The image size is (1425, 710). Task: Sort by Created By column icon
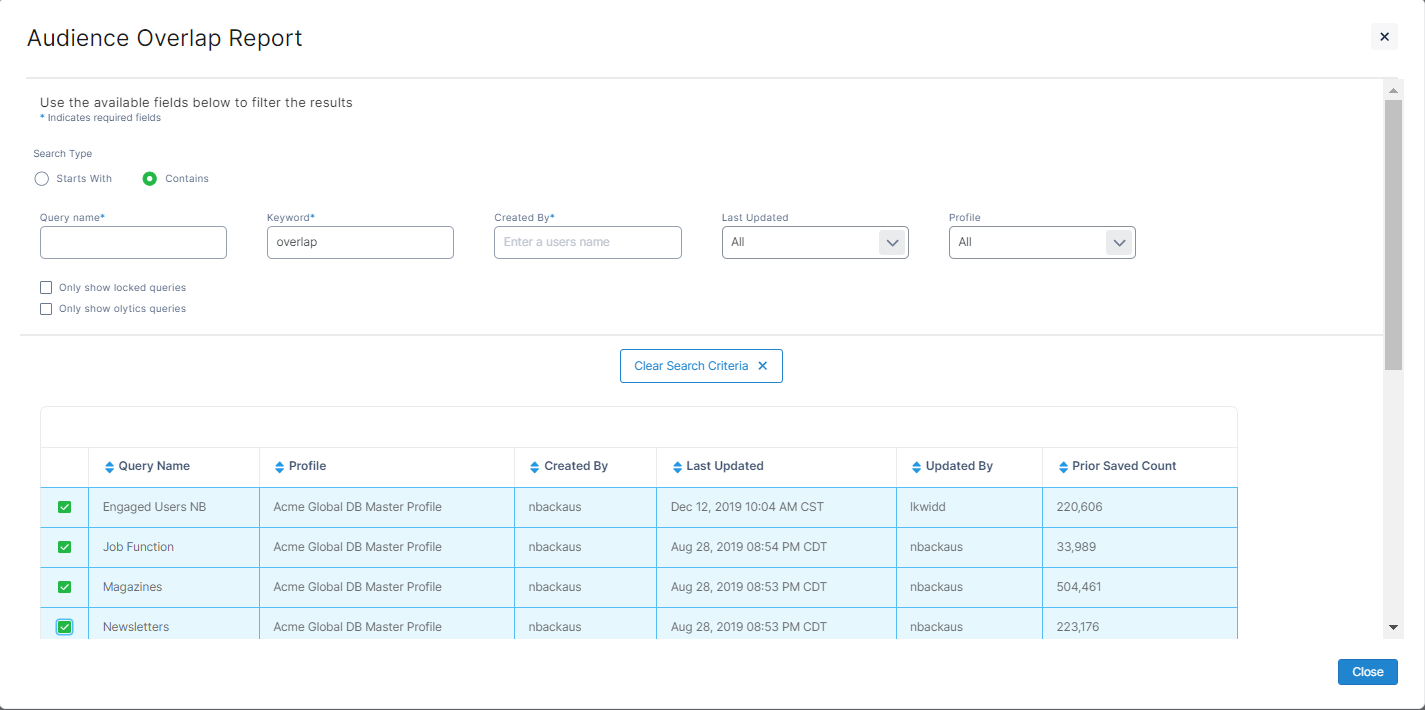tap(535, 467)
